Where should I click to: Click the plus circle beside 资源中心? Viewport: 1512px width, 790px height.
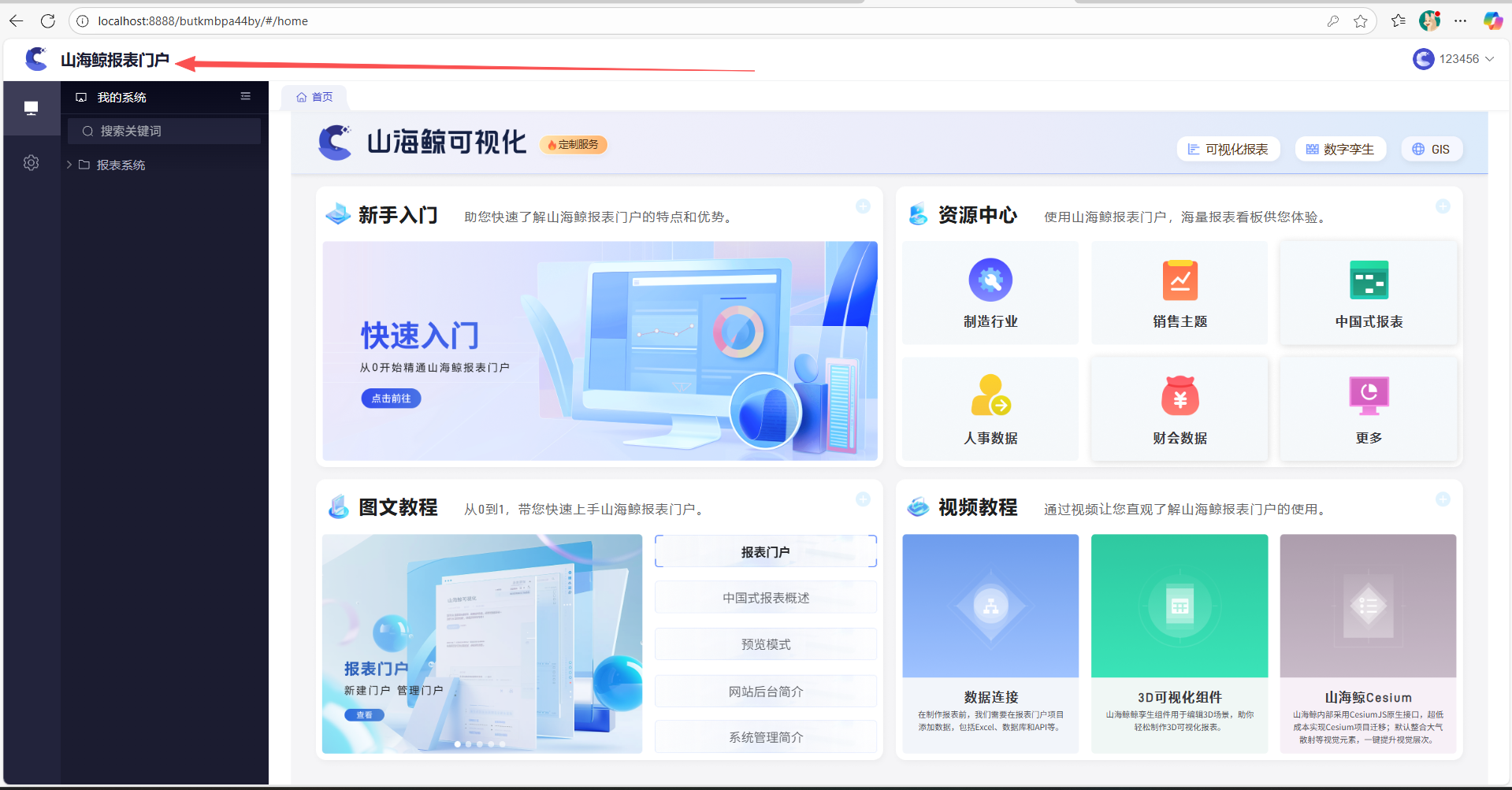(1443, 206)
